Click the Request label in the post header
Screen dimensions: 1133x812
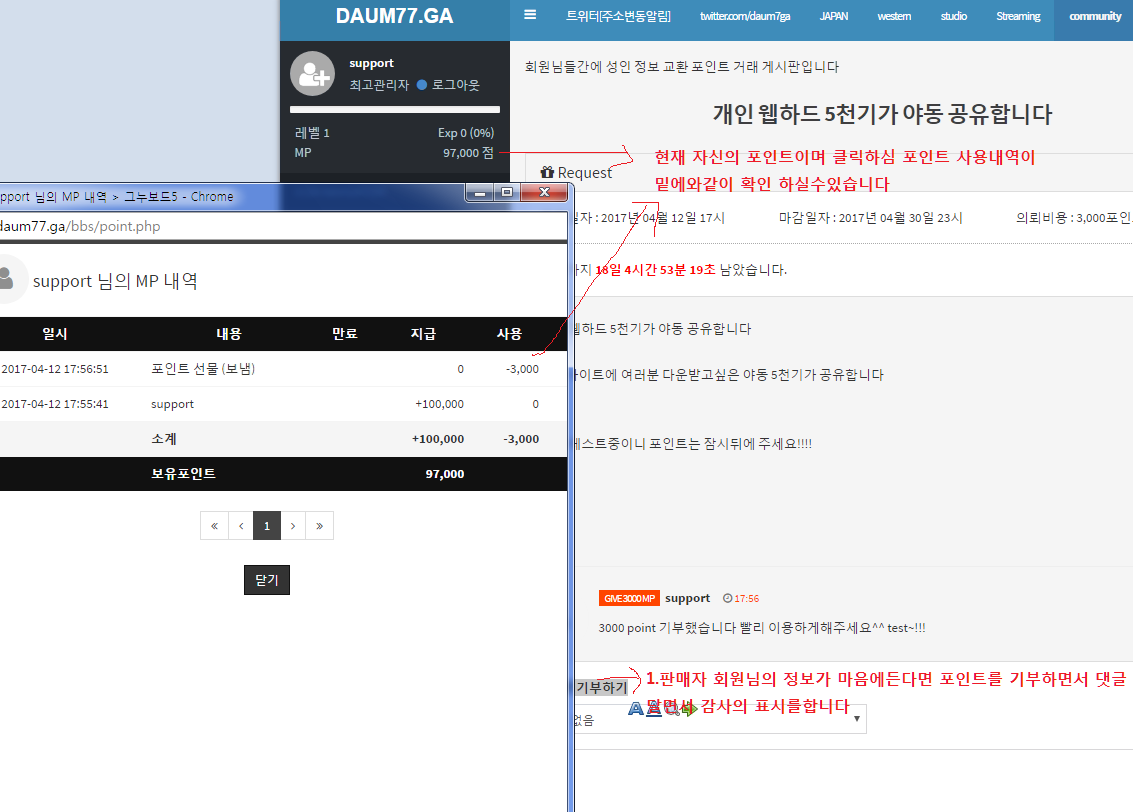[x=585, y=173]
